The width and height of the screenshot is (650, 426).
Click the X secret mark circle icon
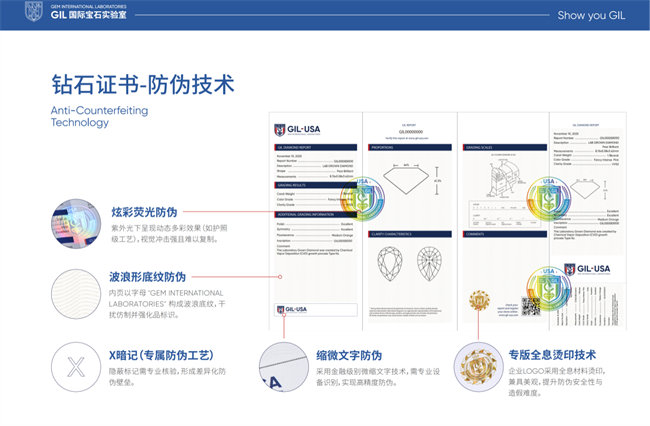tap(74, 367)
